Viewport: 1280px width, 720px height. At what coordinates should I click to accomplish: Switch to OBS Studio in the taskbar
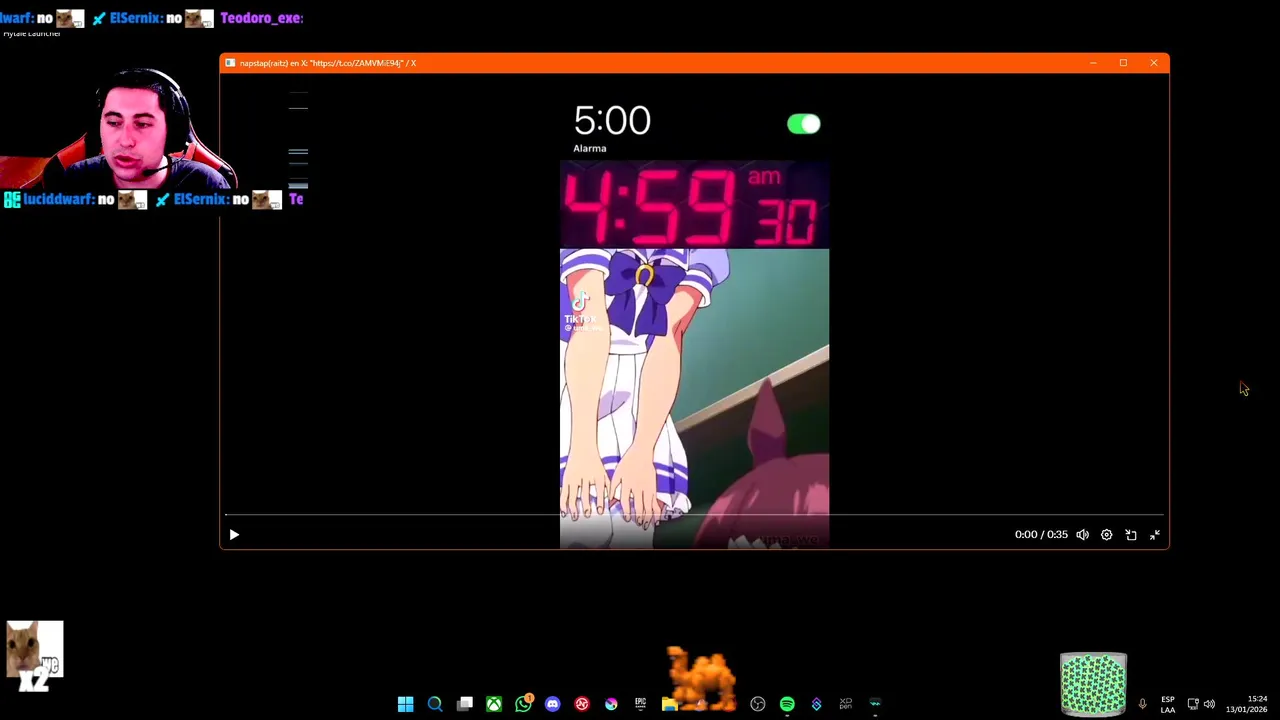tap(758, 704)
